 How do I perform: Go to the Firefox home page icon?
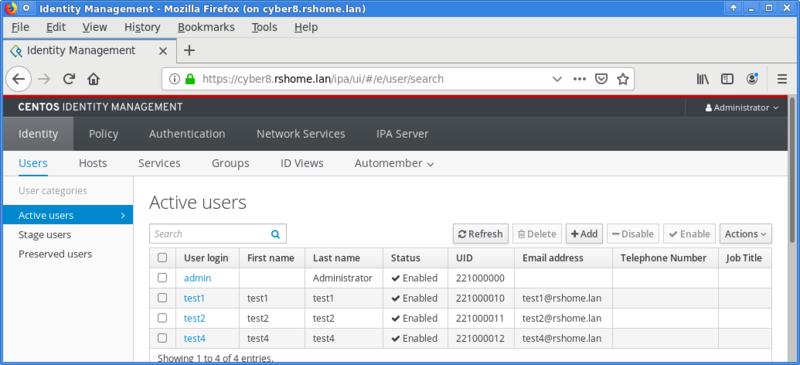(93, 79)
